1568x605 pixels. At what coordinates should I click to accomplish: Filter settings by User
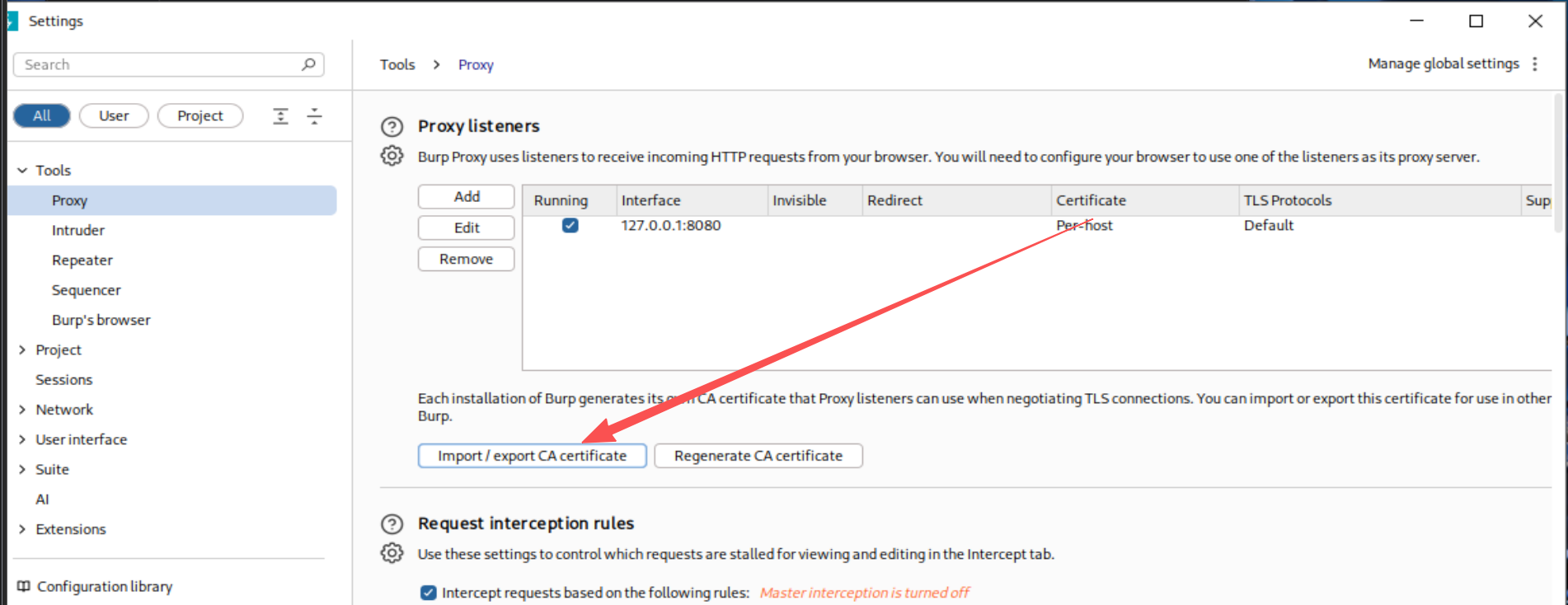[x=114, y=116]
